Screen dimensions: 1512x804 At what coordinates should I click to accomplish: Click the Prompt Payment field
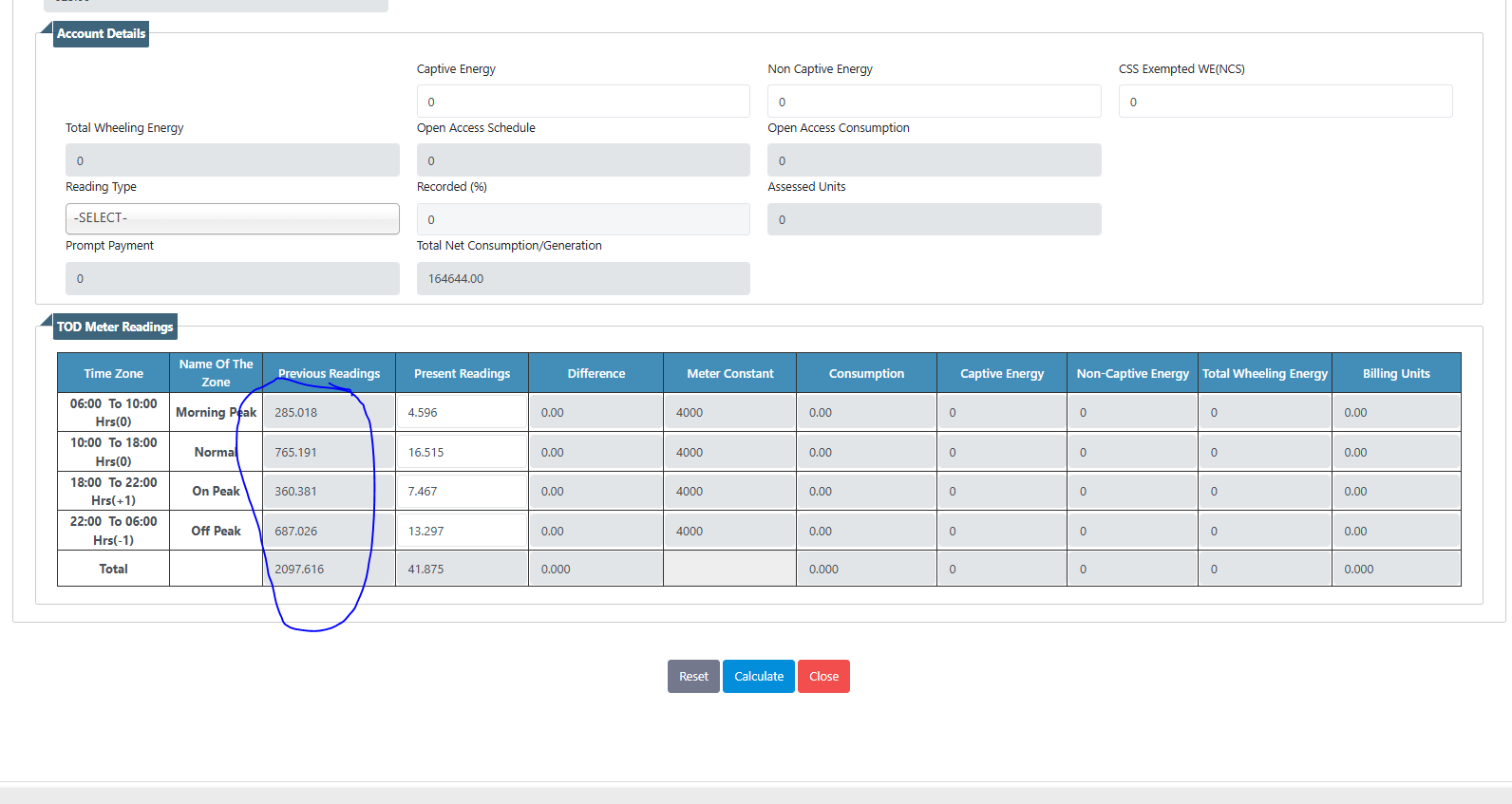coord(232,279)
